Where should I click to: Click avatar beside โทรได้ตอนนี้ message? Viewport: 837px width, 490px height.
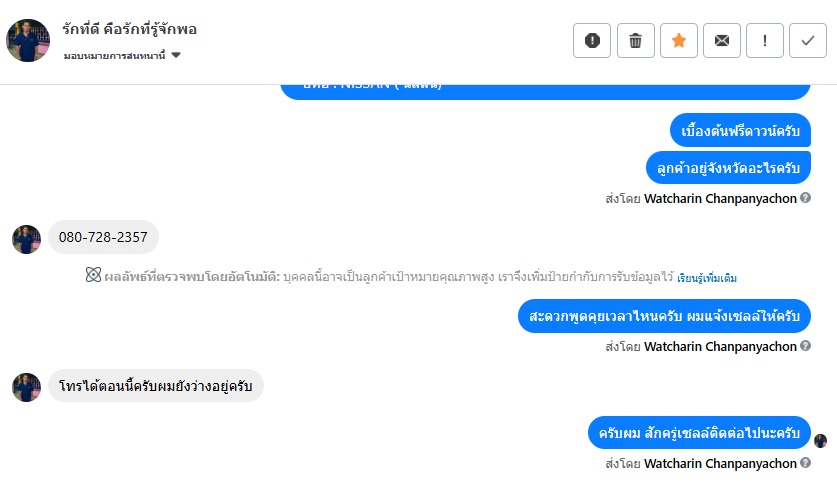coord(26,387)
